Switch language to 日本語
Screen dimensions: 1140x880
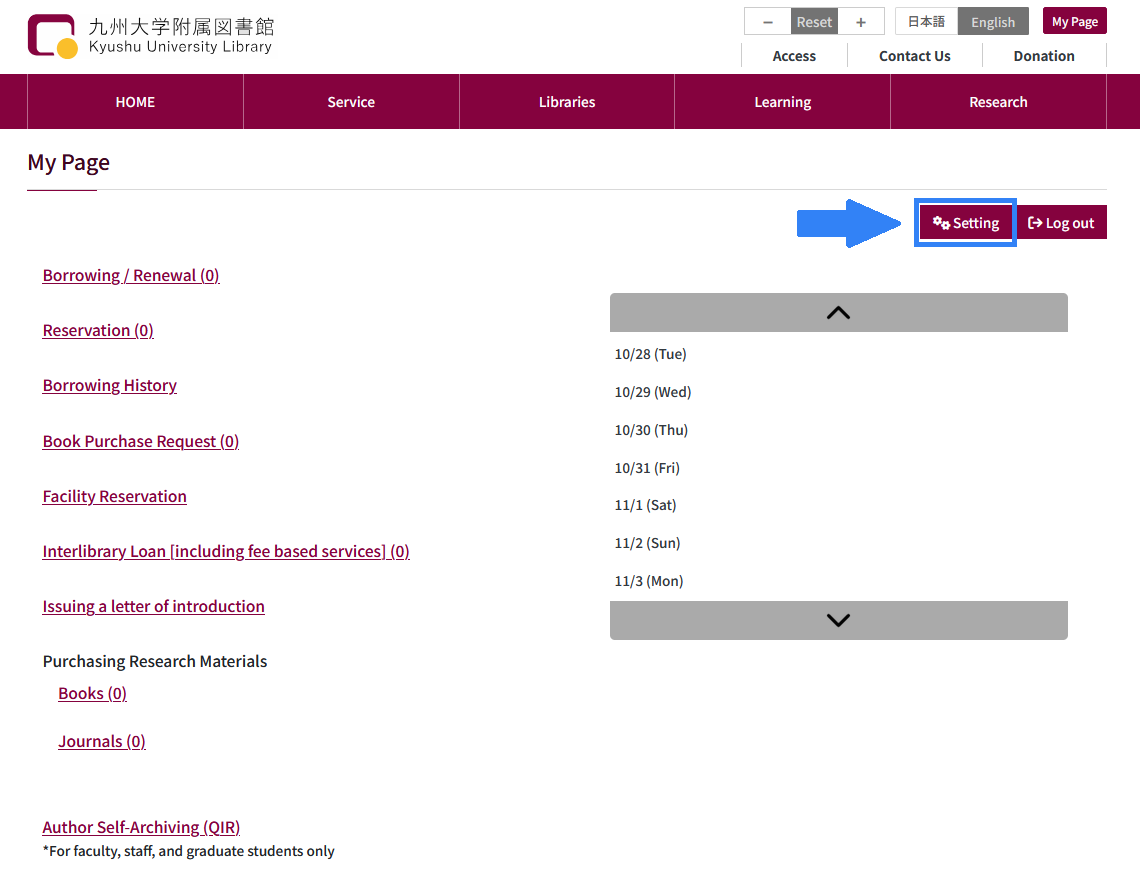click(926, 22)
